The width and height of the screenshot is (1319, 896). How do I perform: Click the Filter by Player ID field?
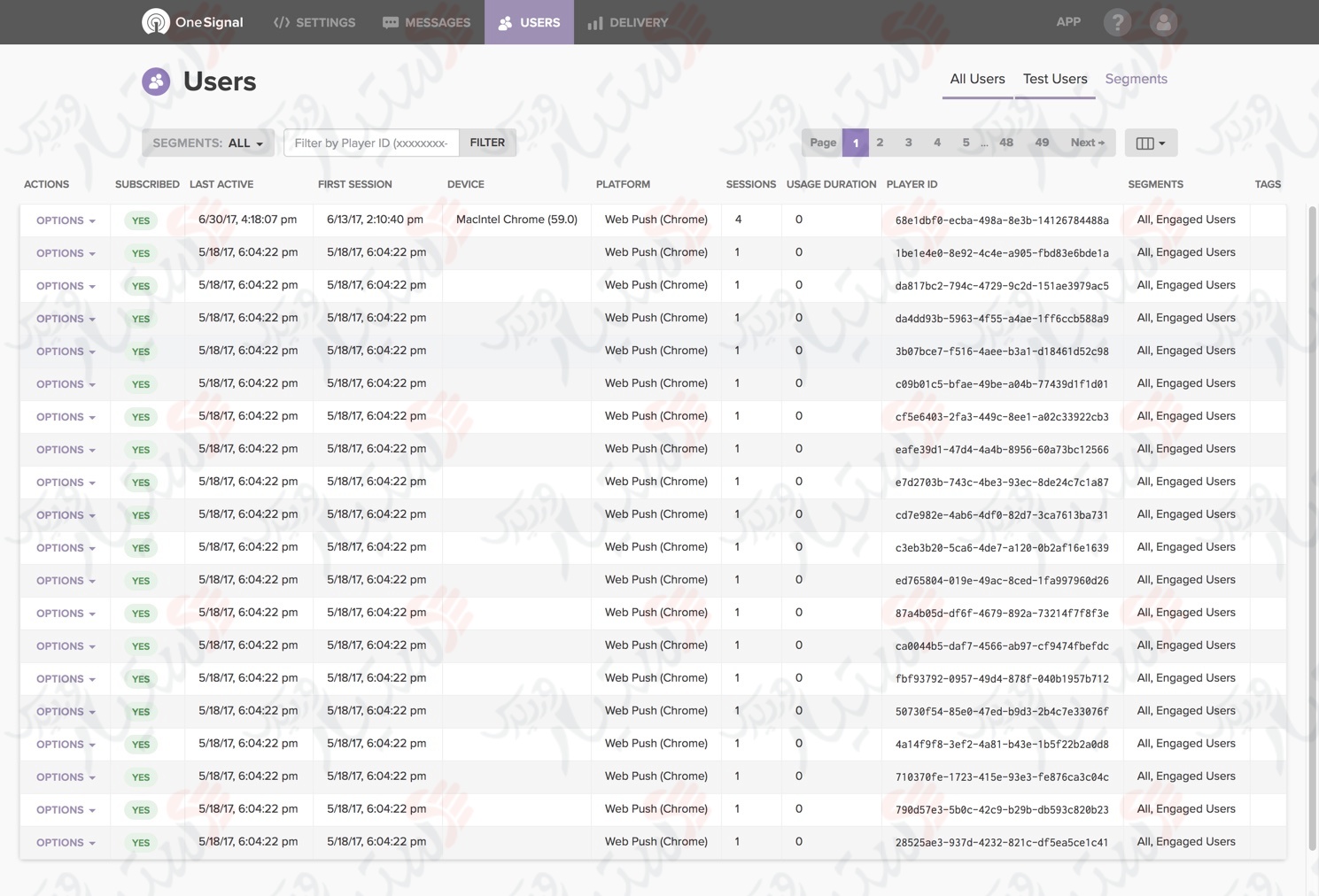point(371,143)
